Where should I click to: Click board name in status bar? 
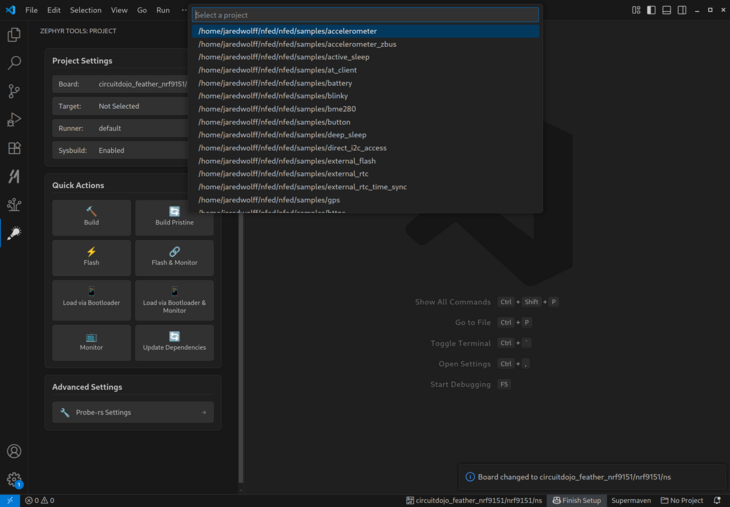[474, 500]
